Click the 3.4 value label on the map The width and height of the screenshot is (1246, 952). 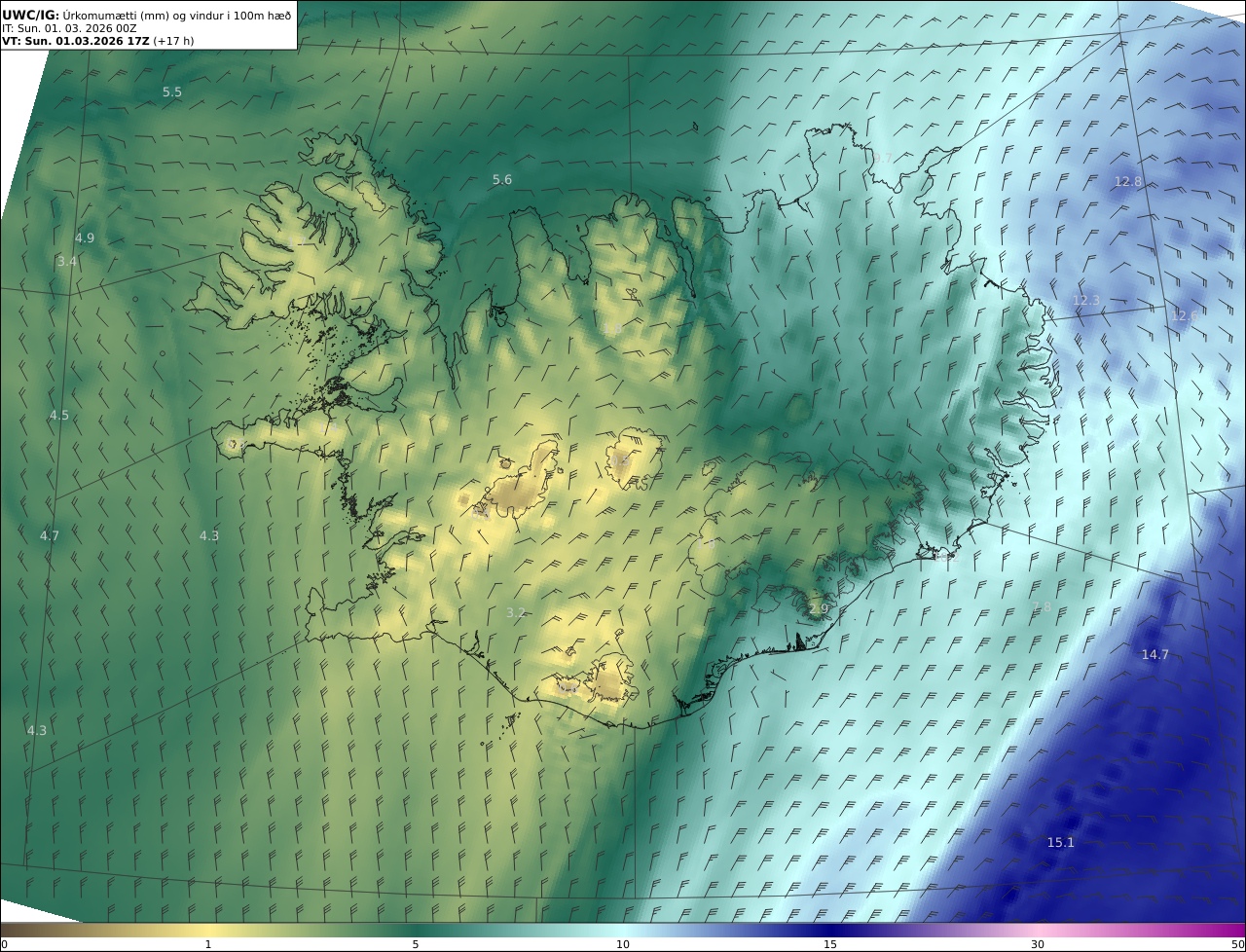pos(67,262)
